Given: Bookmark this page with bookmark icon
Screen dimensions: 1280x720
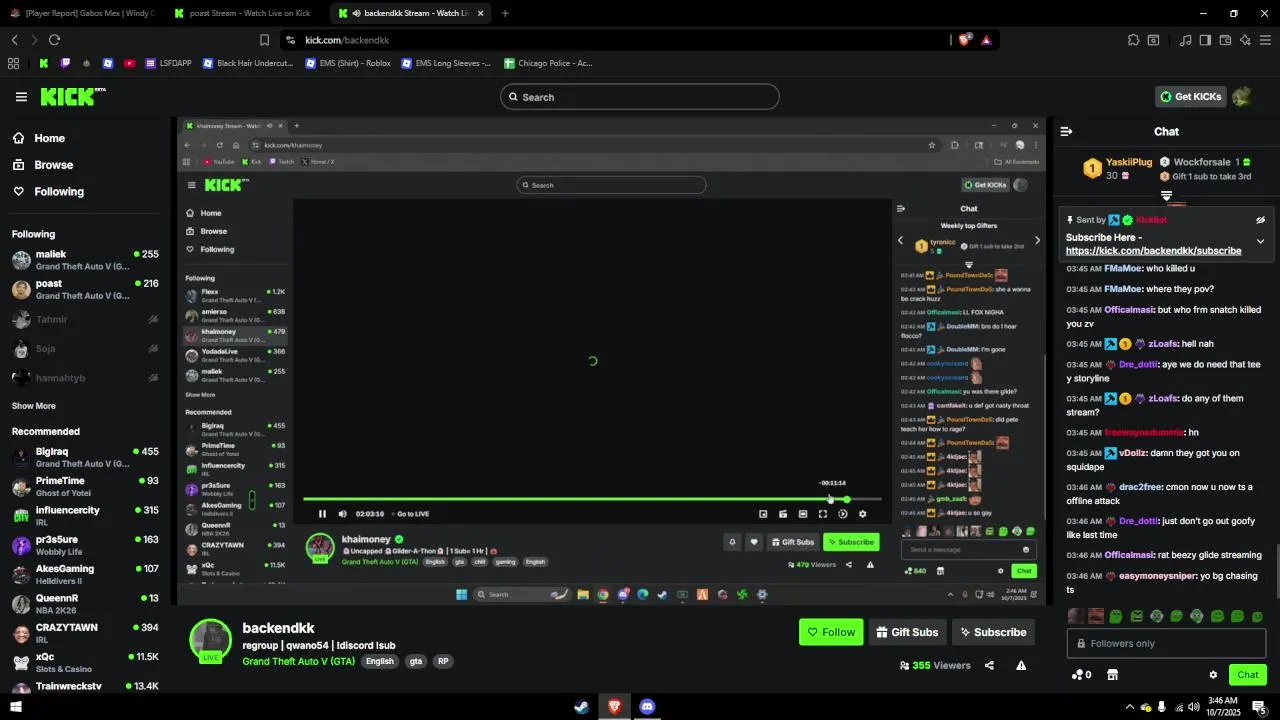Looking at the screenshot, I should [264, 40].
